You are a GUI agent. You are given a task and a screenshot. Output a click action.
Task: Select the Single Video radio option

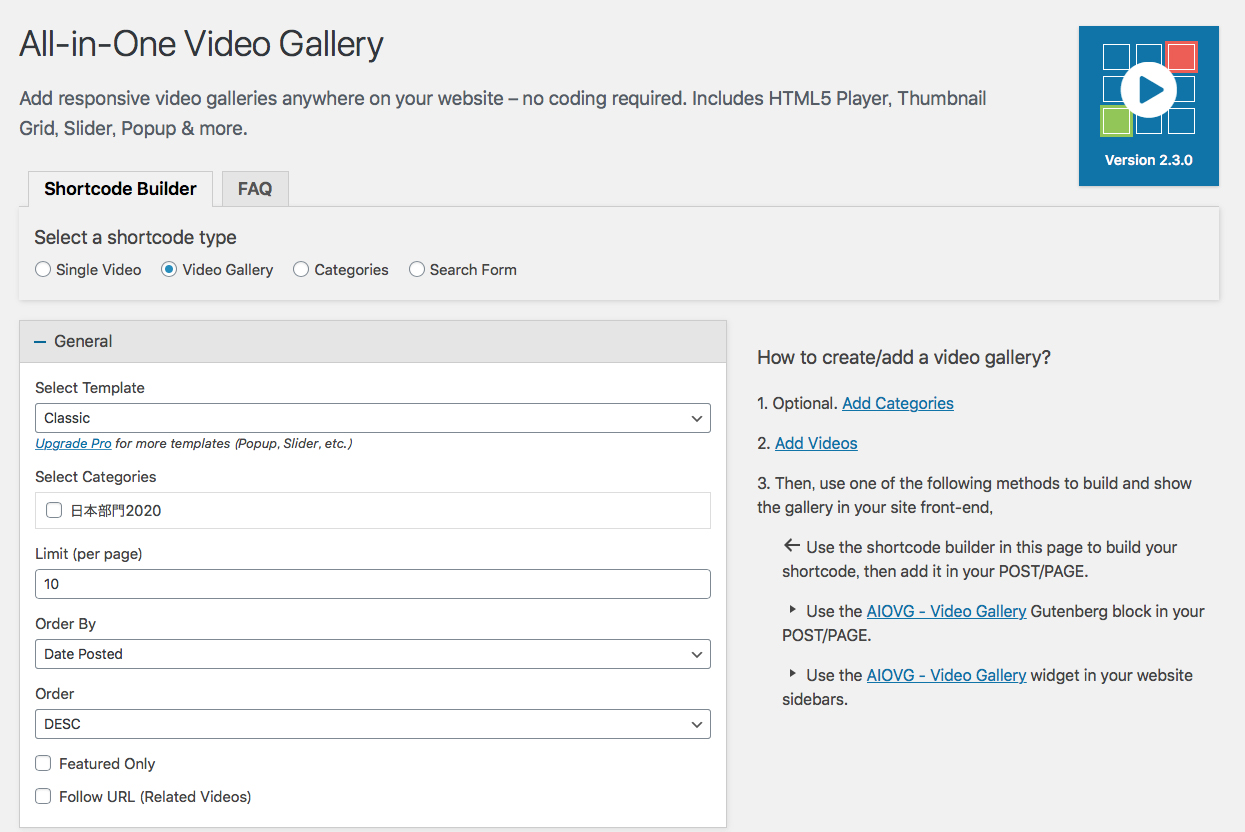point(43,270)
